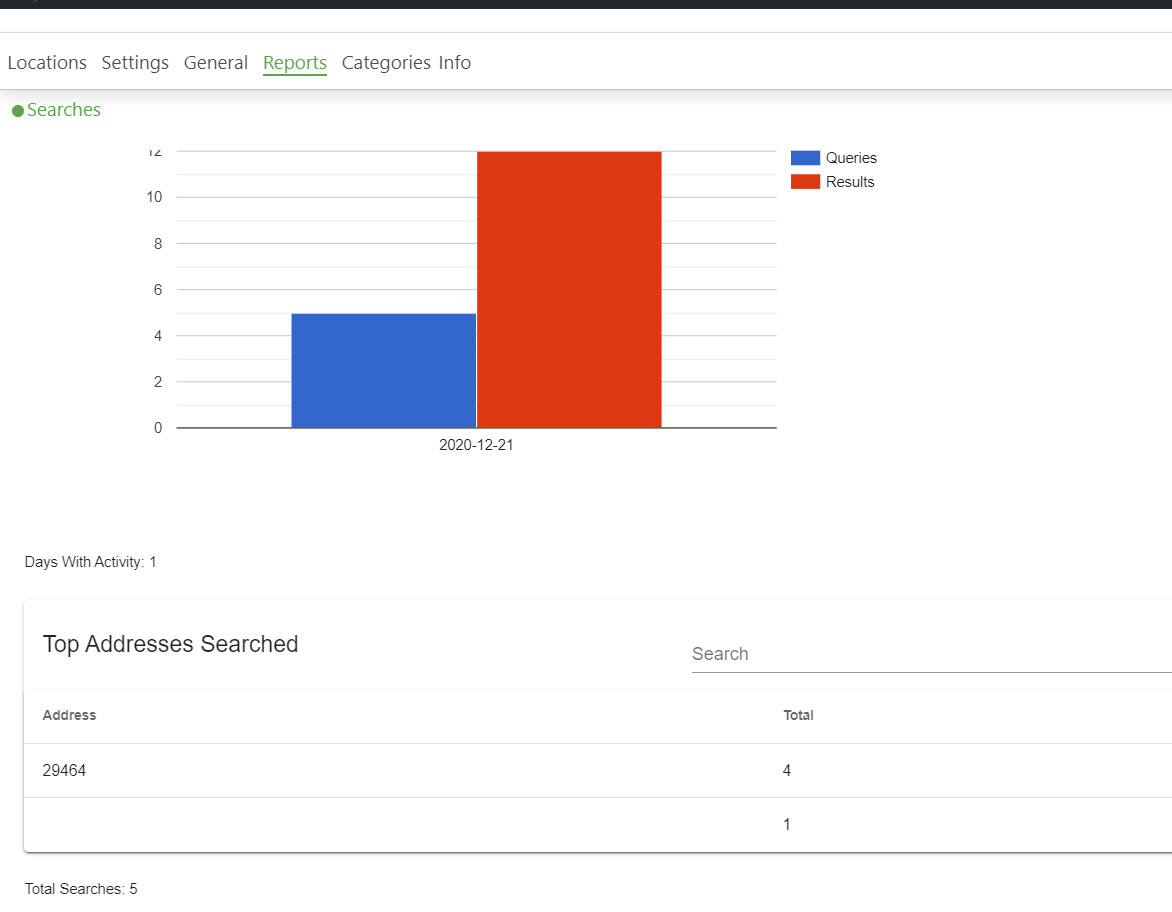Click the Days With Activity: 1 text
This screenshot has height=912, width=1172.
click(x=90, y=562)
